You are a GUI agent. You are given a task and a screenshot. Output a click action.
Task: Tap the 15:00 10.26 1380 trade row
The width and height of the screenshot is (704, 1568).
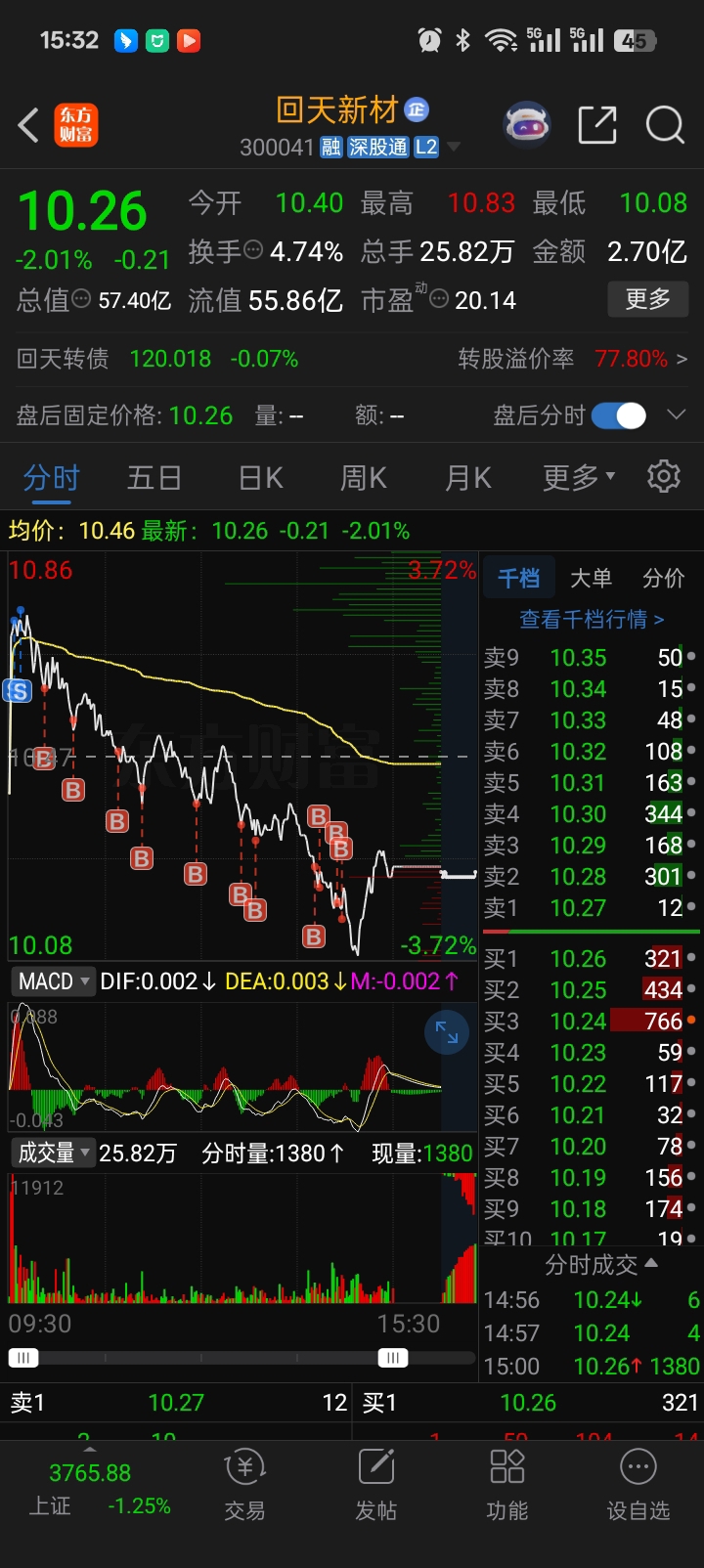[592, 1367]
